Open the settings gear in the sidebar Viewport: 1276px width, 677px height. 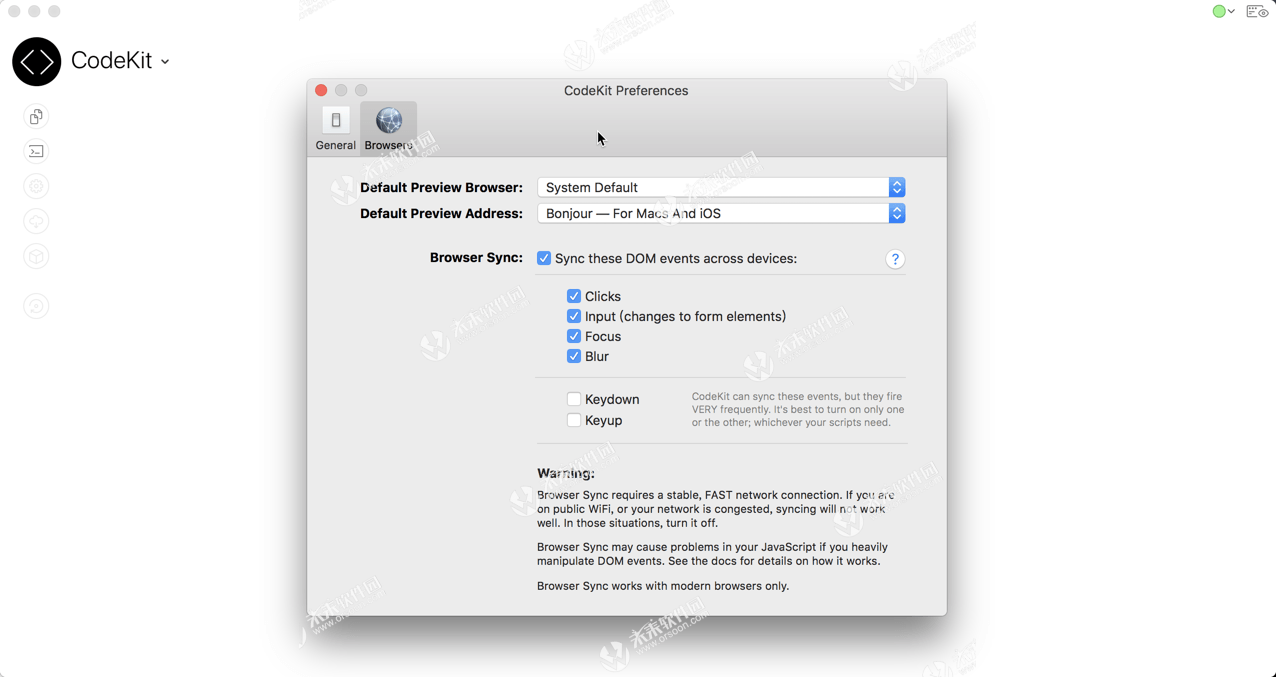[35, 186]
